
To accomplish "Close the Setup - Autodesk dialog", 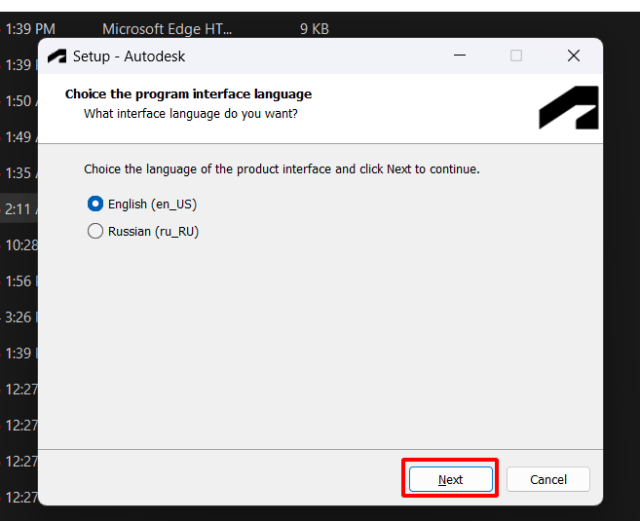I will coord(573,56).
